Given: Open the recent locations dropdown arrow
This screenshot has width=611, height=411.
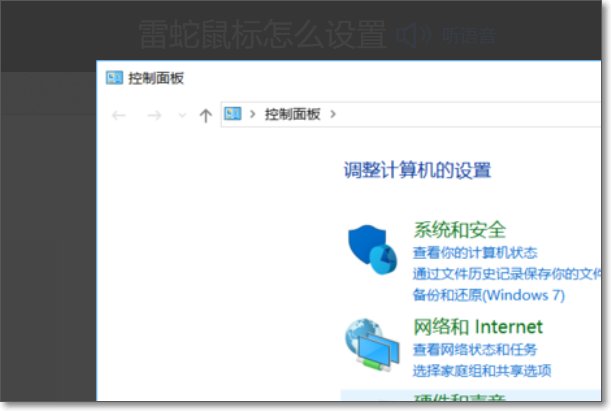Looking at the screenshot, I should (182, 115).
